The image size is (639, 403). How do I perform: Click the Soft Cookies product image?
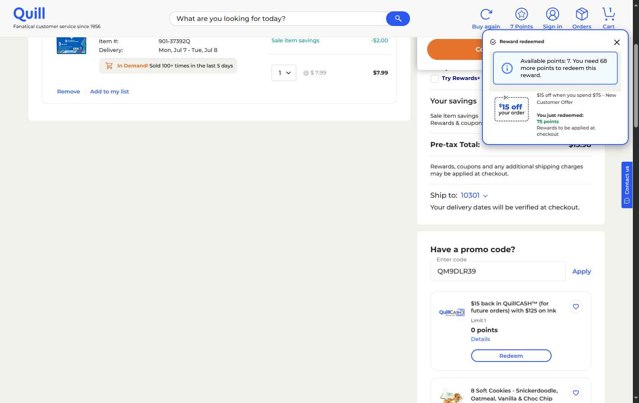[452, 396]
